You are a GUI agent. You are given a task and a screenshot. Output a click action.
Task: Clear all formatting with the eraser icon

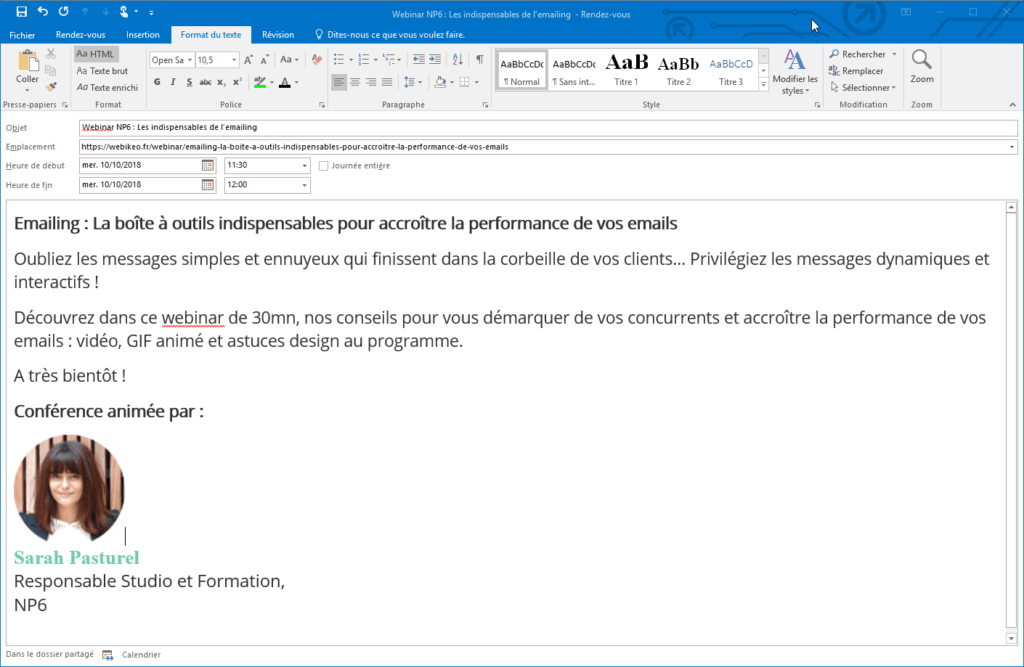tap(317, 60)
